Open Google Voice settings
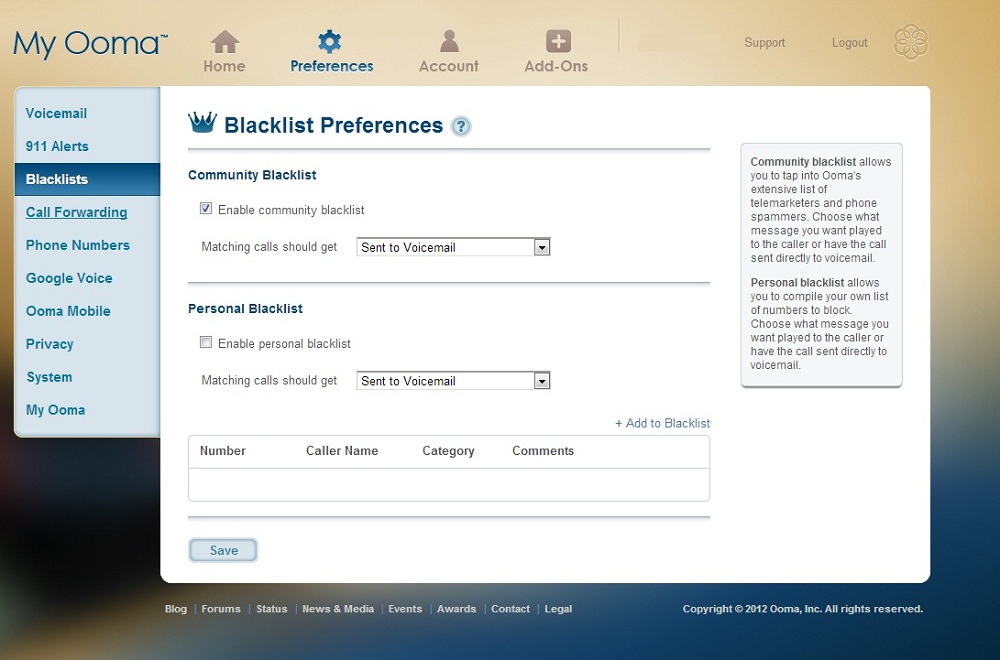This screenshot has height=660, width=1000. point(69,279)
